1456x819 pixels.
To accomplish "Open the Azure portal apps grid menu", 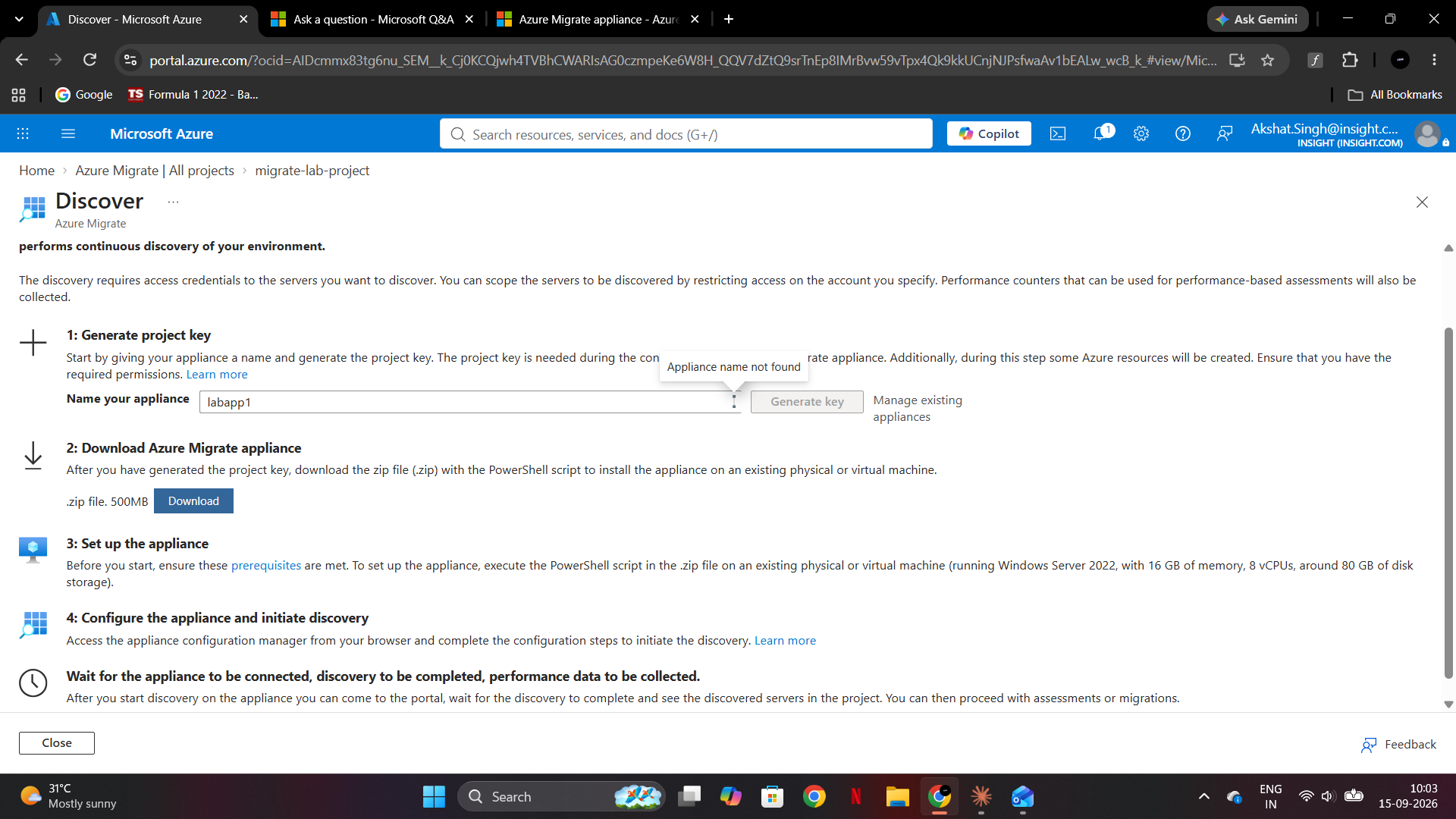I will [x=23, y=133].
